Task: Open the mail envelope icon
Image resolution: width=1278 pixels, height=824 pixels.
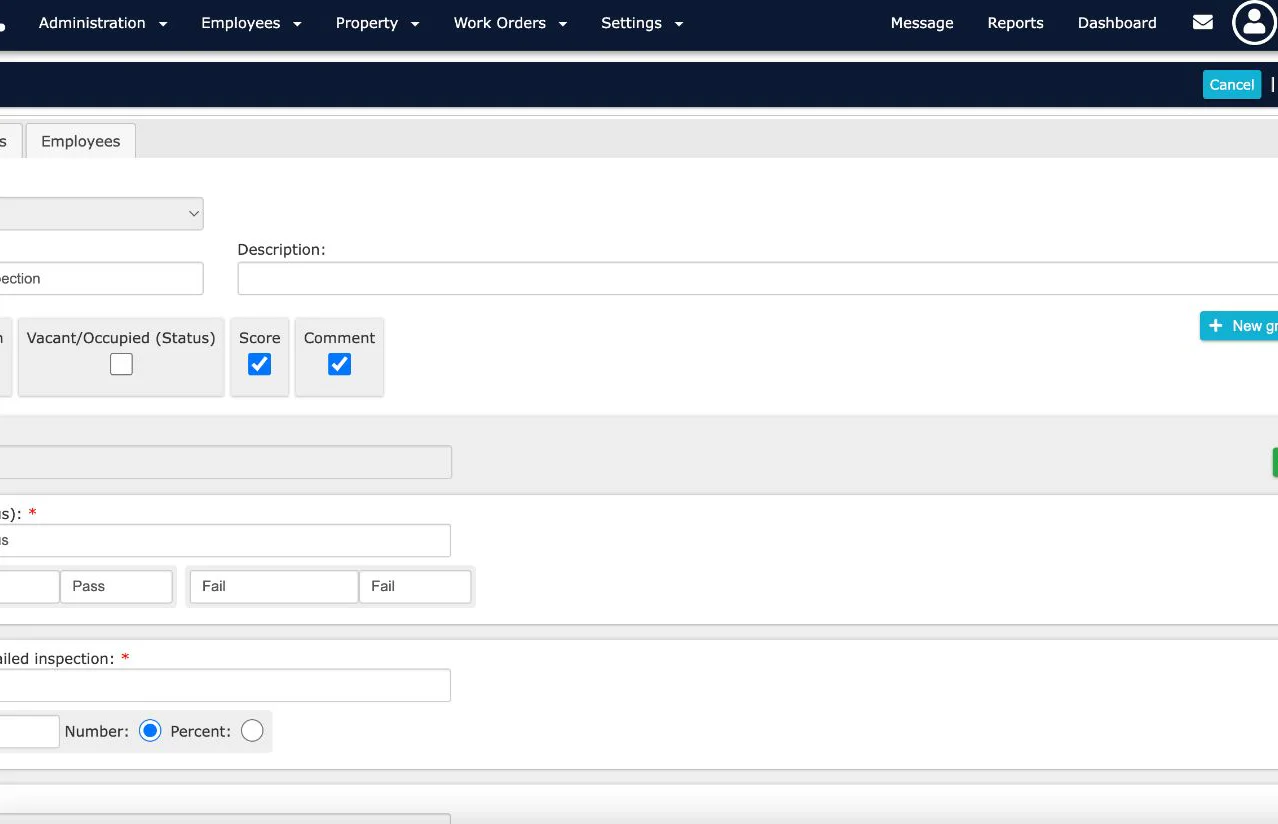Action: [1203, 22]
